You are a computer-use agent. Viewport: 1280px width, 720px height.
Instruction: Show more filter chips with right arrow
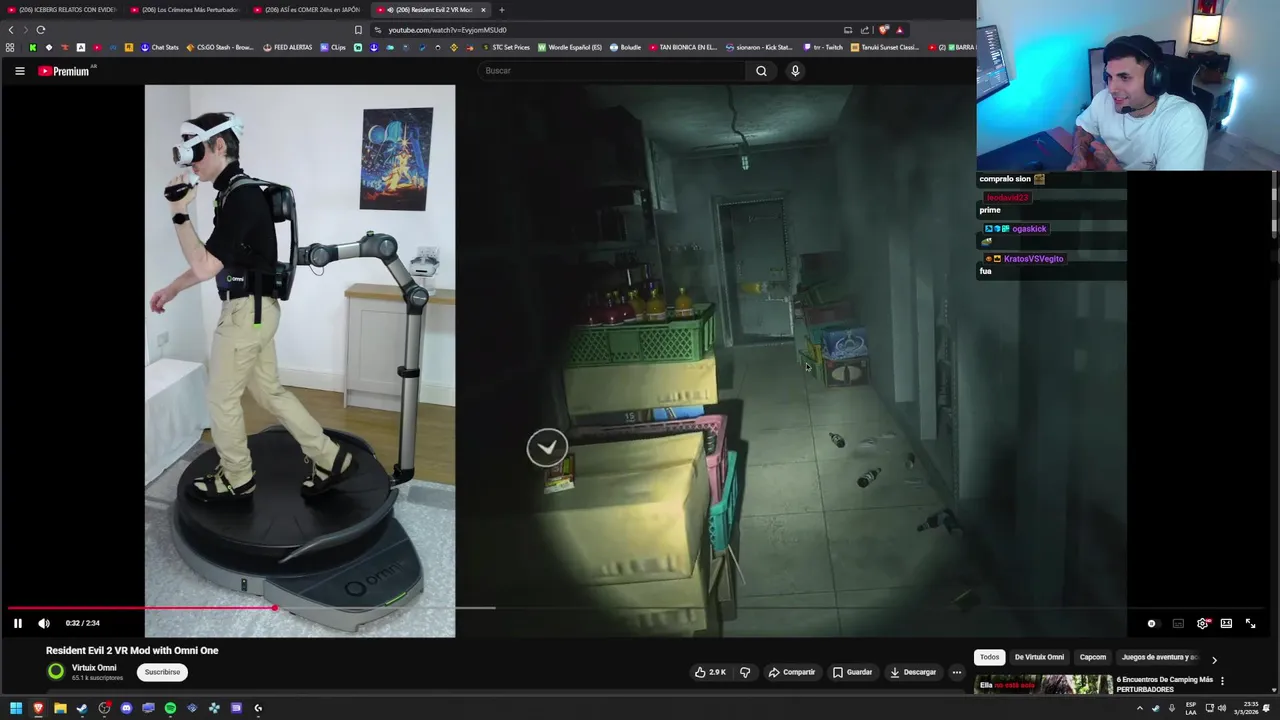(x=1214, y=660)
